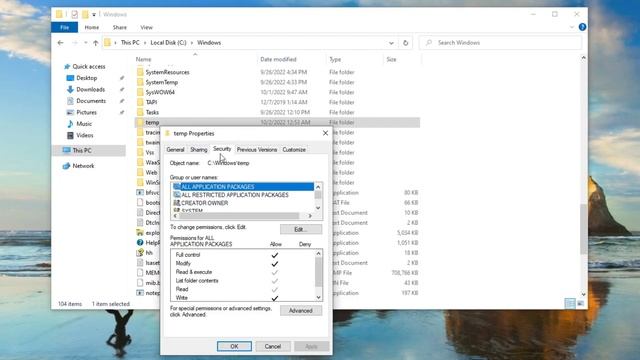Open the Sharing tab in temp Properties

199,150
